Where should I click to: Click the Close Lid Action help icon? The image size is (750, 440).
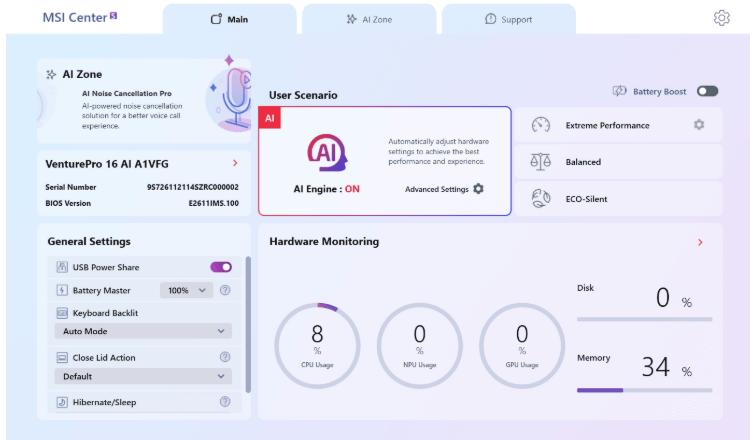(225, 357)
